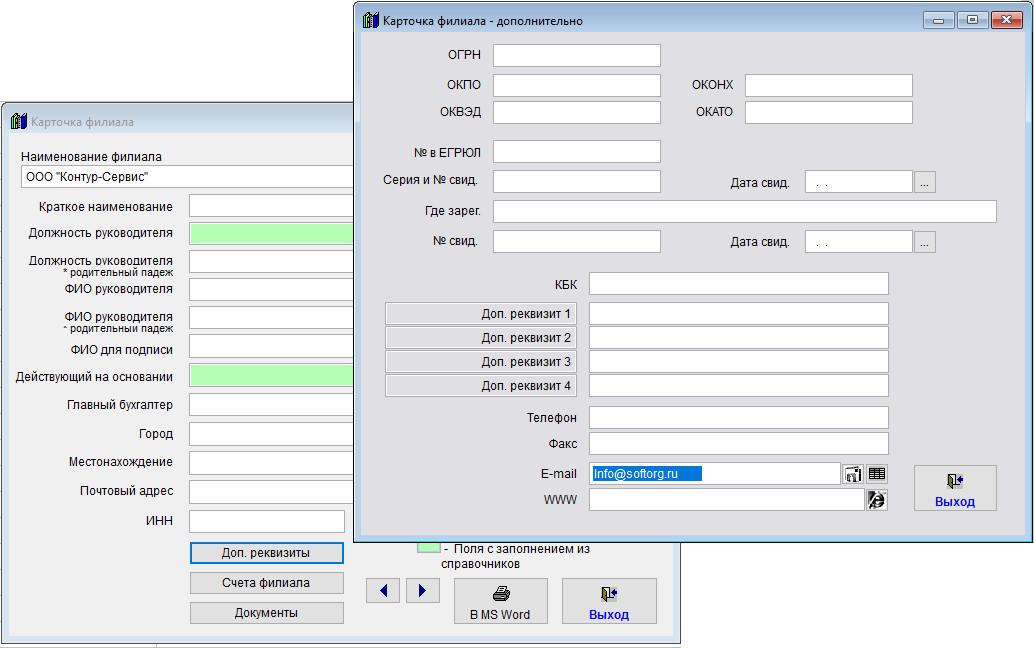Image resolution: width=1034 pixels, height=648 pixels.
Task: Click the app icon in Карточка филиала - дополнительно title bar
Action: click(x=371, y=20)
